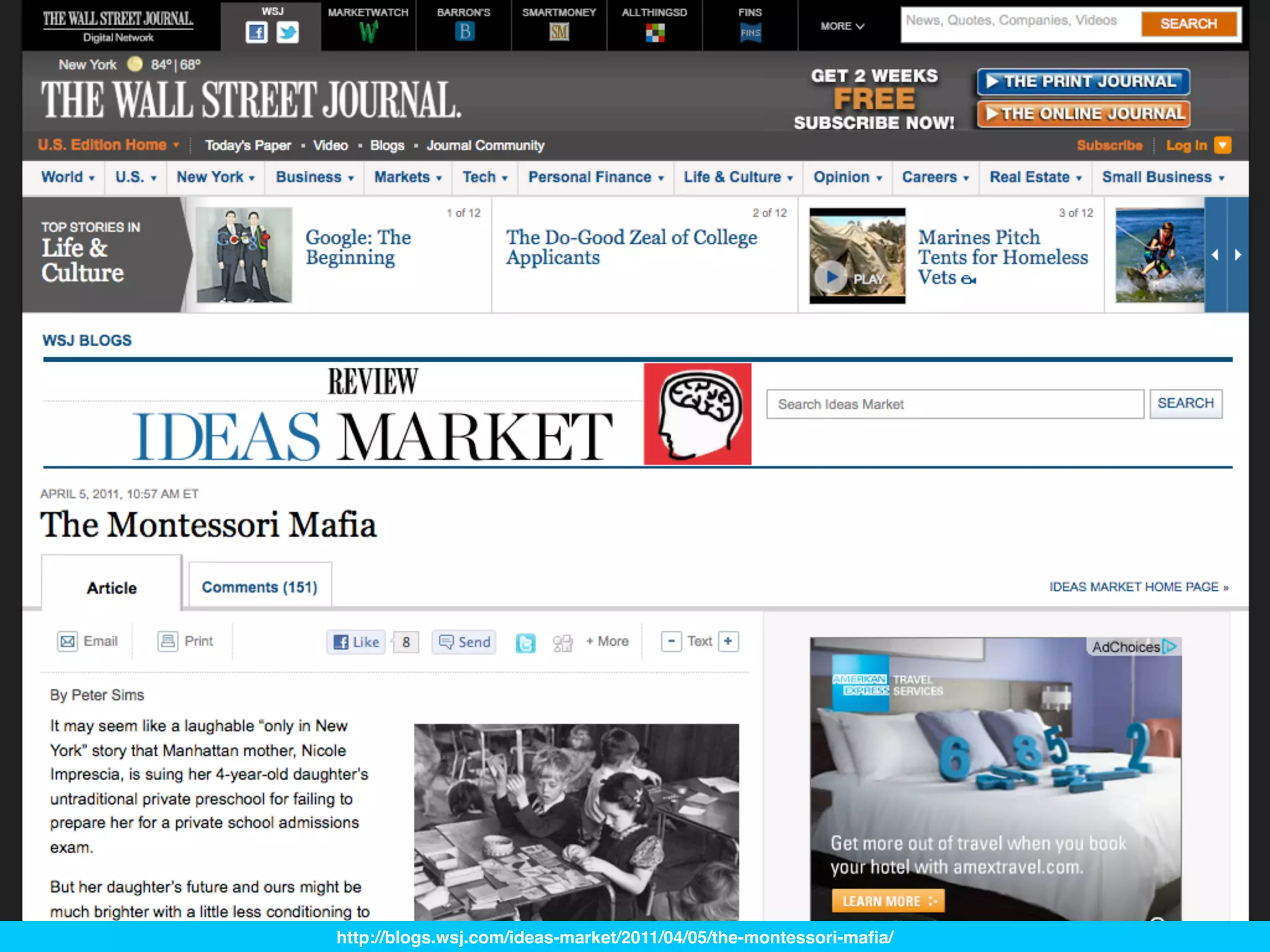Click the Facebook Like button
1270x952 pixels.
tap(357, 642)
